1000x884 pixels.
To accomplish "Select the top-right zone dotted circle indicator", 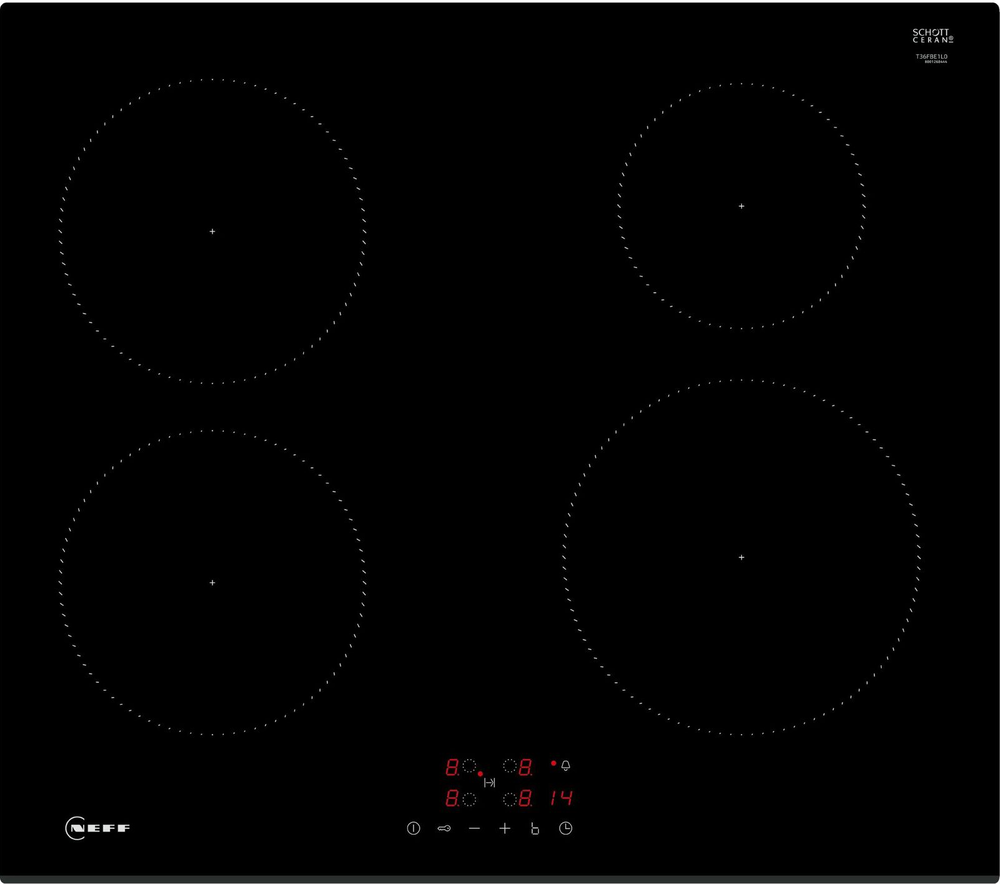I will tap(510, 767).
